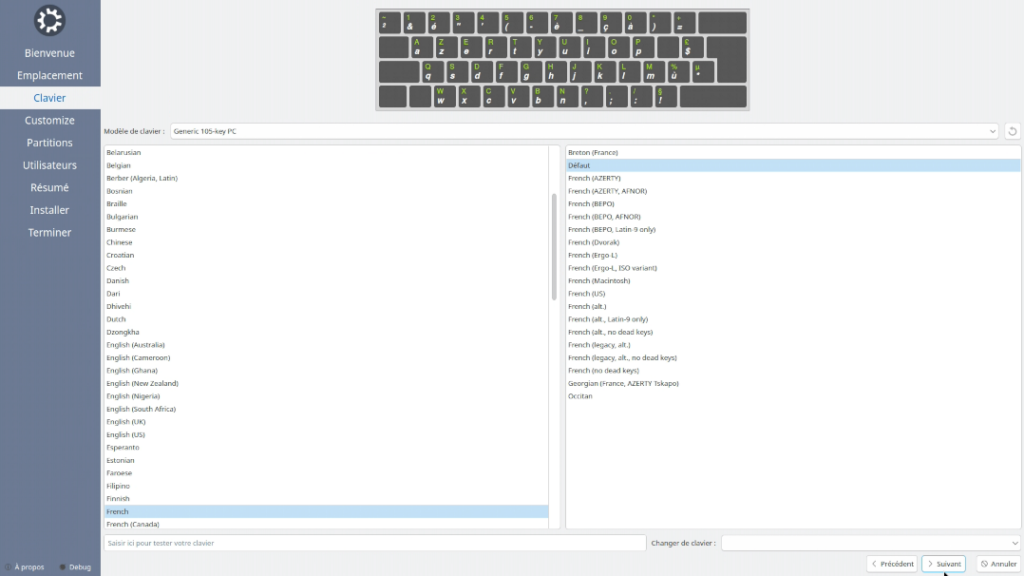Image resolution: width=1024 pixels, height=576 pixels.
Task: Click the KDE gear logo in sidebar
Action: click(49, 21)
